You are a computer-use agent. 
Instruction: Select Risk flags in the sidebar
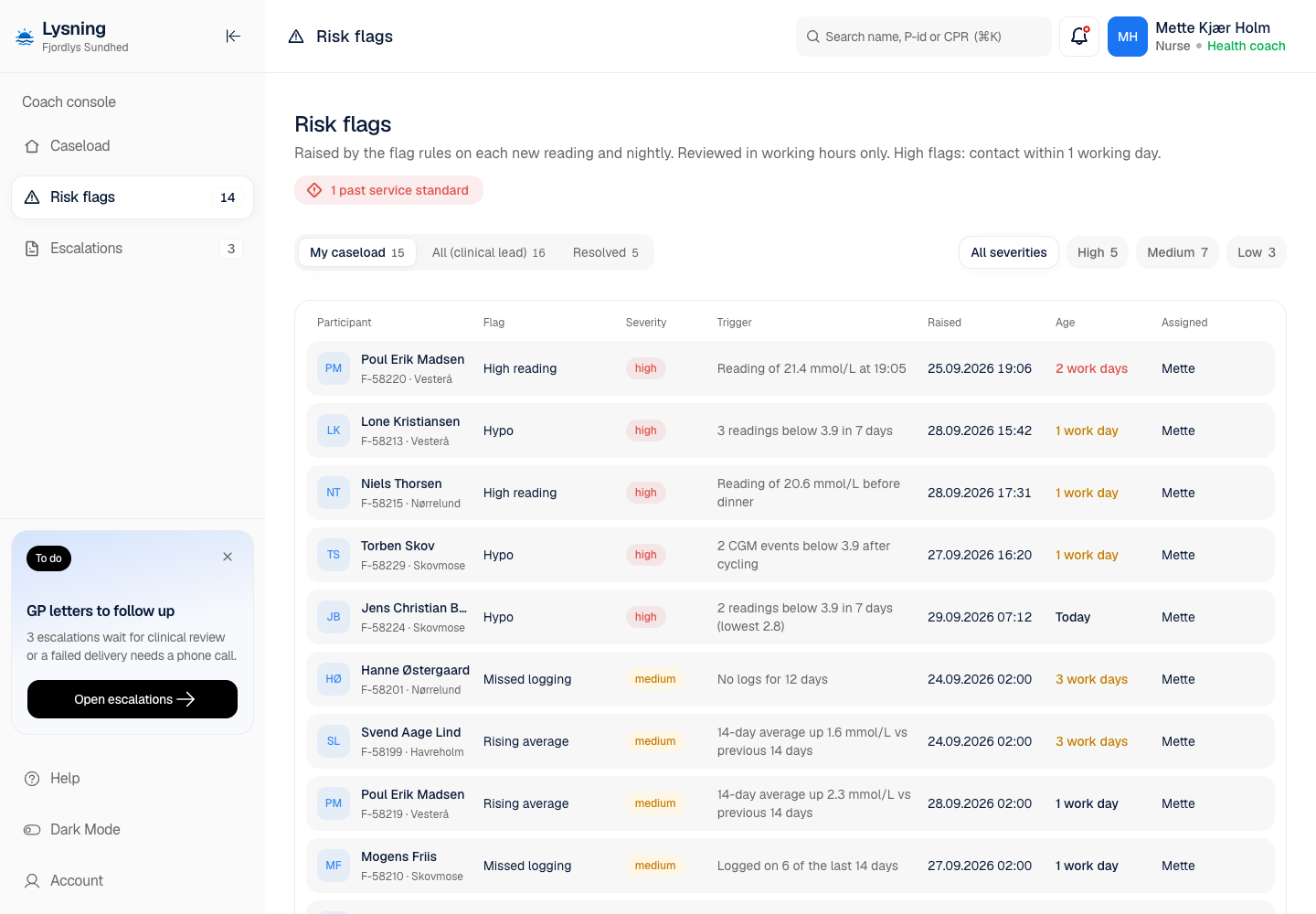click(133, 197)
